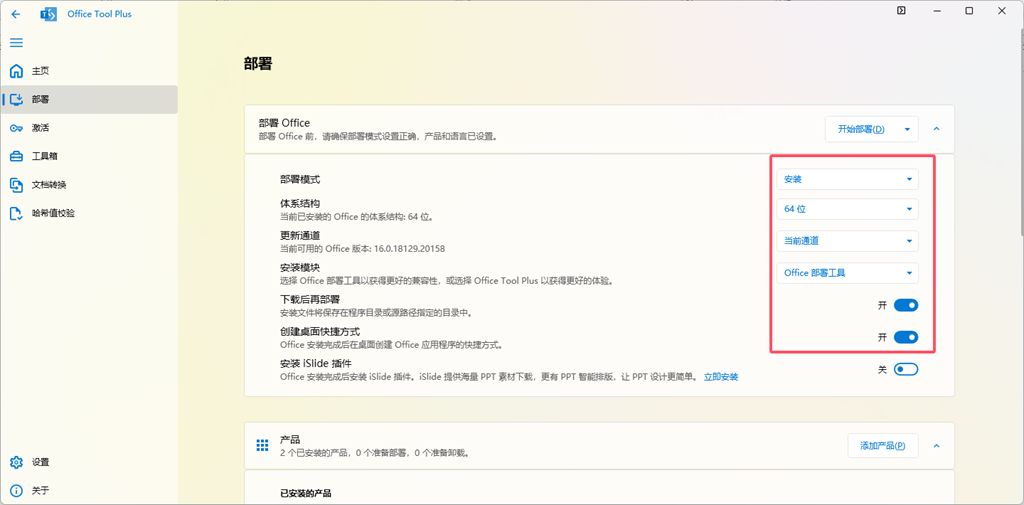Click the 立即安装 link
This screenshot has width=1024, height=505.
[721, 377]
